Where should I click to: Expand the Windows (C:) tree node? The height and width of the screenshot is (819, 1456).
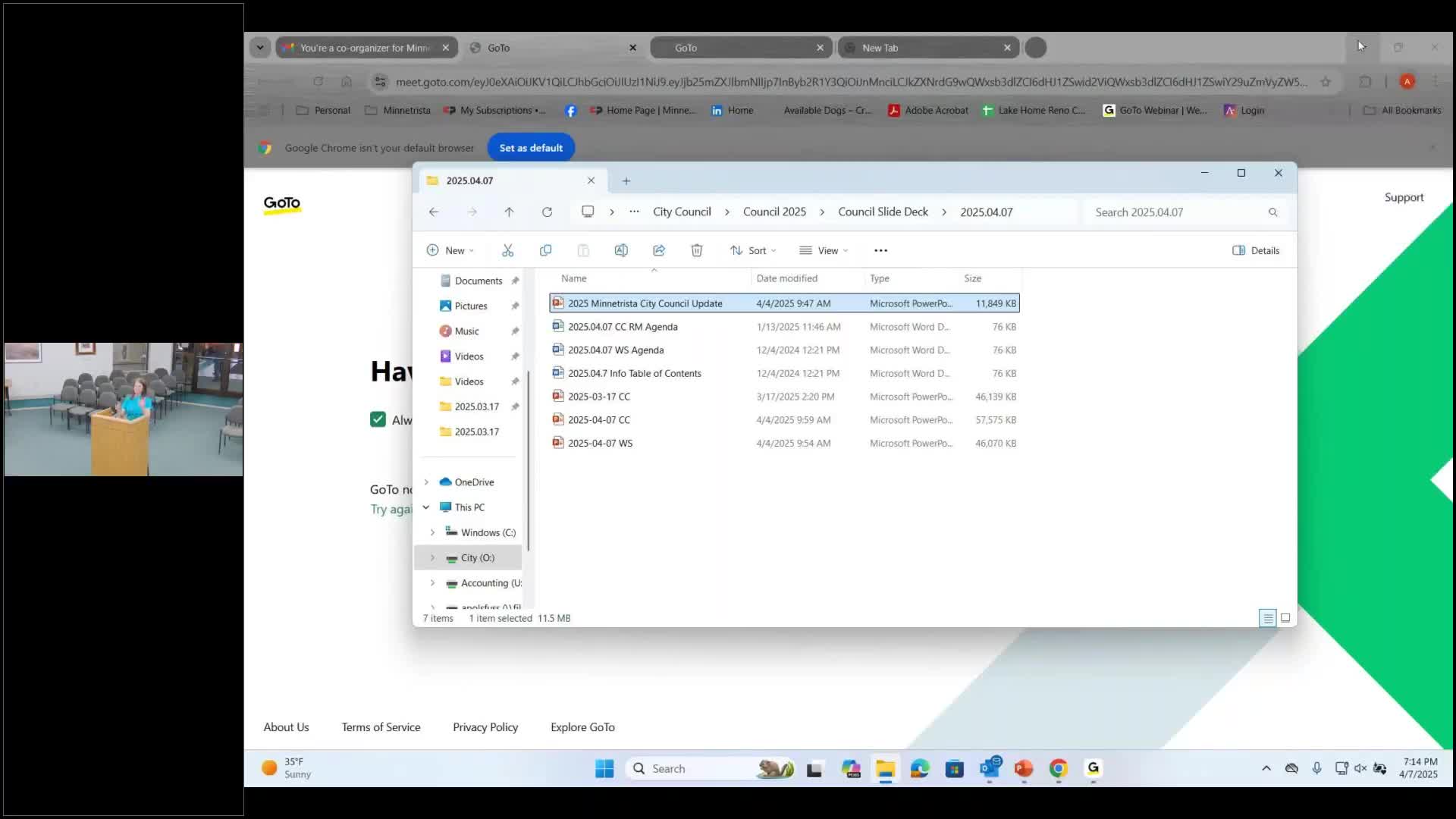[432, 532]
